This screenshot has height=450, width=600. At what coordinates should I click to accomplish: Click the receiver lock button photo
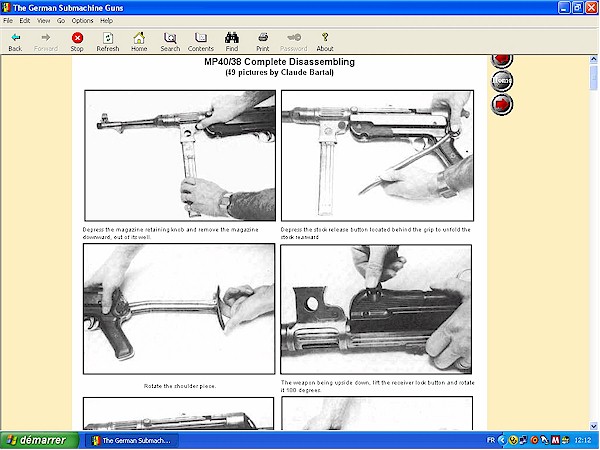[376, 309]
